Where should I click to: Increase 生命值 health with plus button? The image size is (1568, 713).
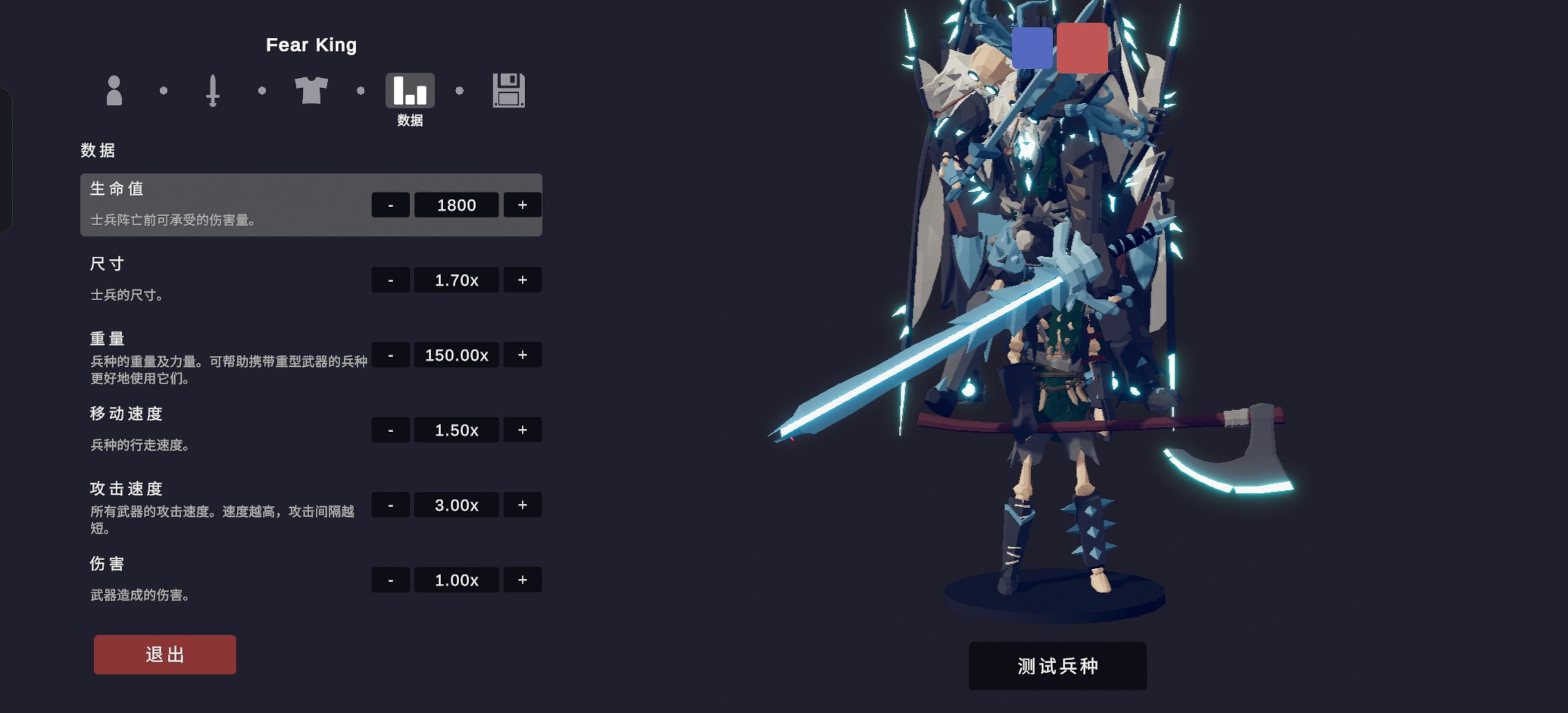pyautogui.click(x=522, y=205)
